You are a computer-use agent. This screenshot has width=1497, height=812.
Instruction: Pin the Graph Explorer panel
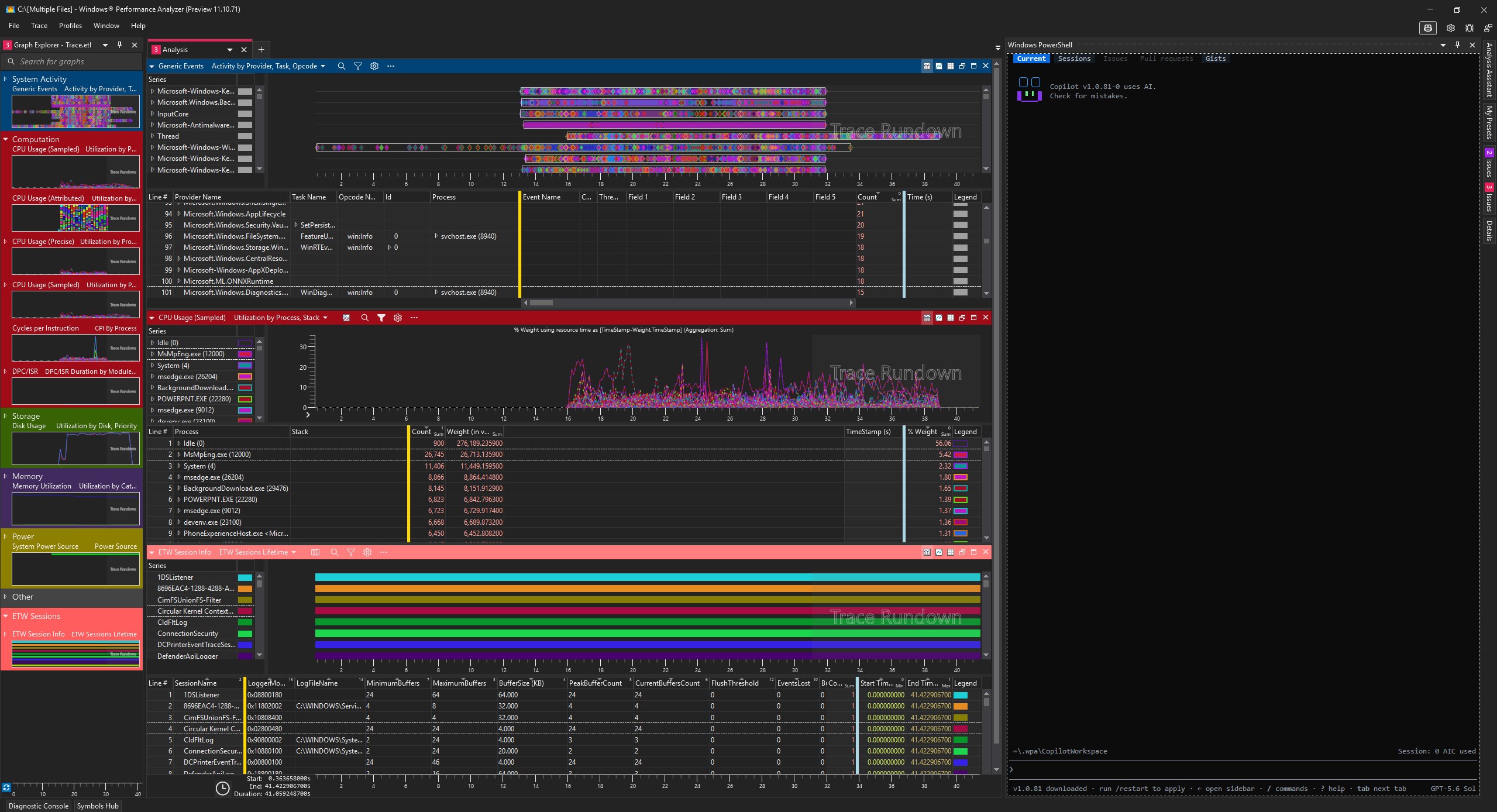tap(120, 44)
